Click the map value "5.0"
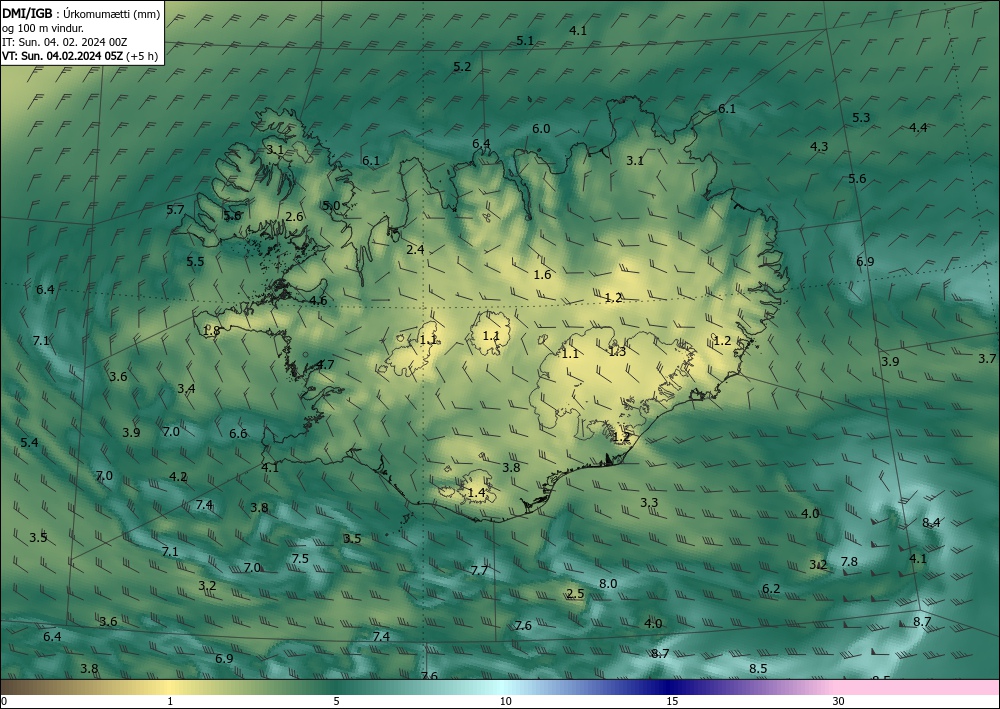This screenshot has width=1000, height=709. click(331, 205)
